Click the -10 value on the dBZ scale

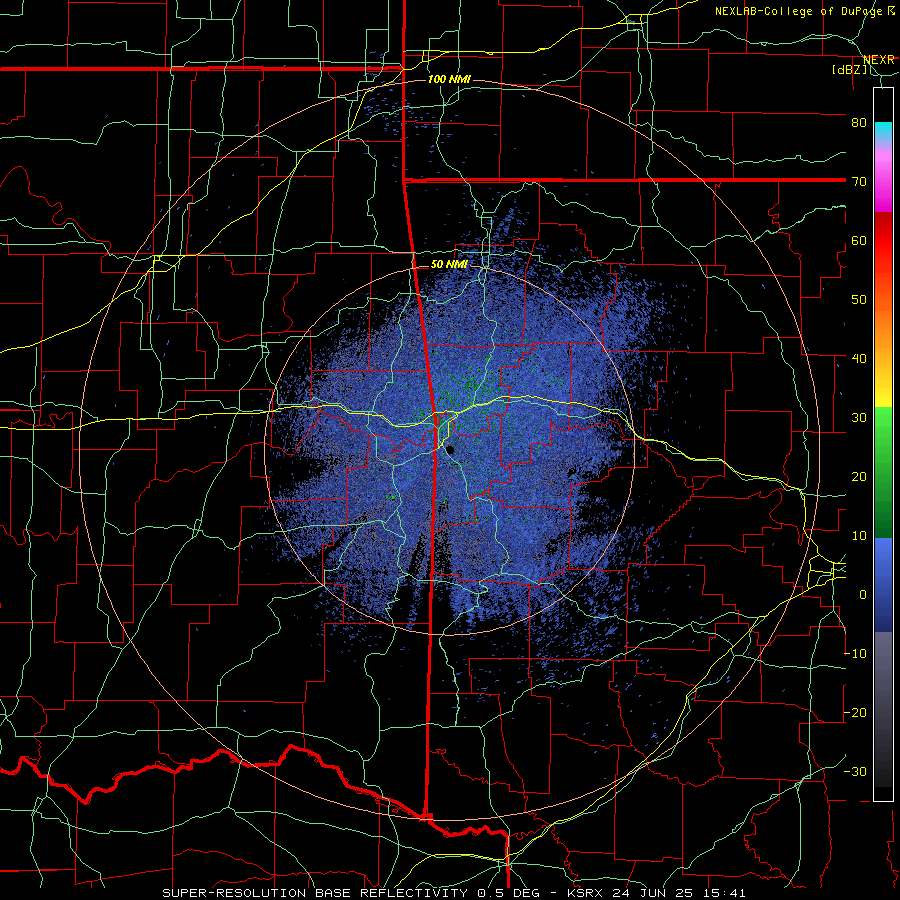click(x=855, y=653)
